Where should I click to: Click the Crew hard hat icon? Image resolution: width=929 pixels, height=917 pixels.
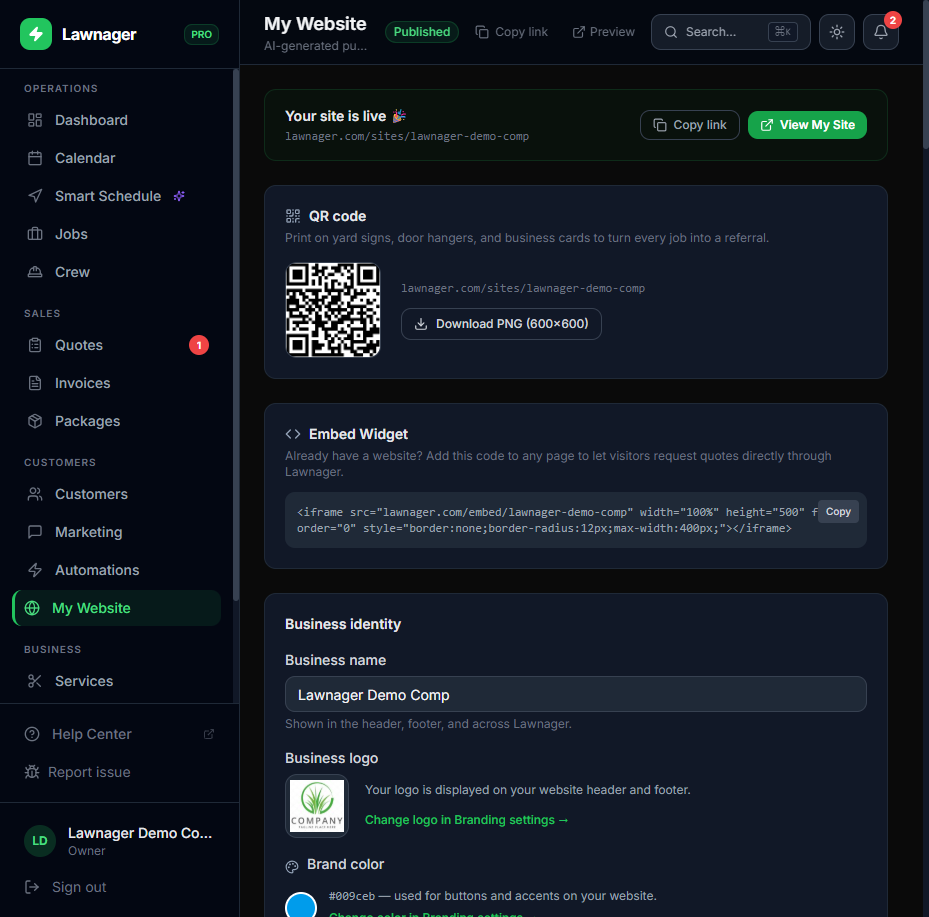pos(35,272)
